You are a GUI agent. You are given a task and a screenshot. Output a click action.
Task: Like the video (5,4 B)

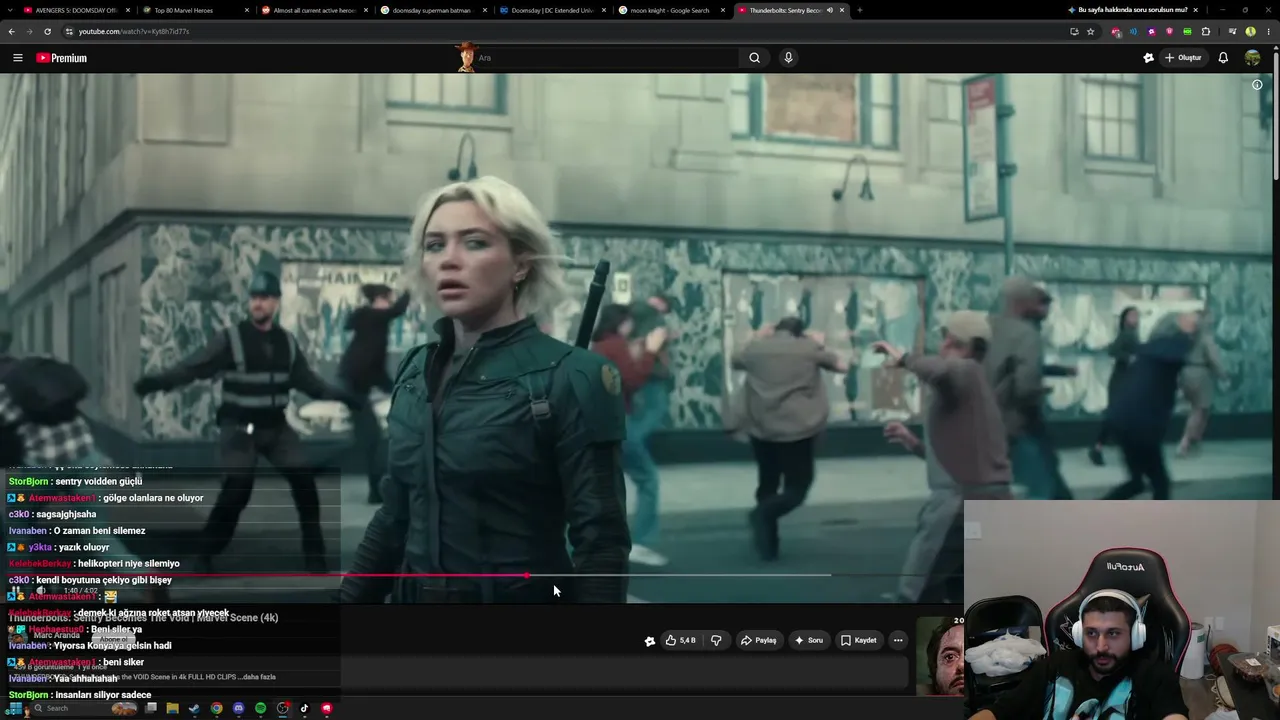681,640
